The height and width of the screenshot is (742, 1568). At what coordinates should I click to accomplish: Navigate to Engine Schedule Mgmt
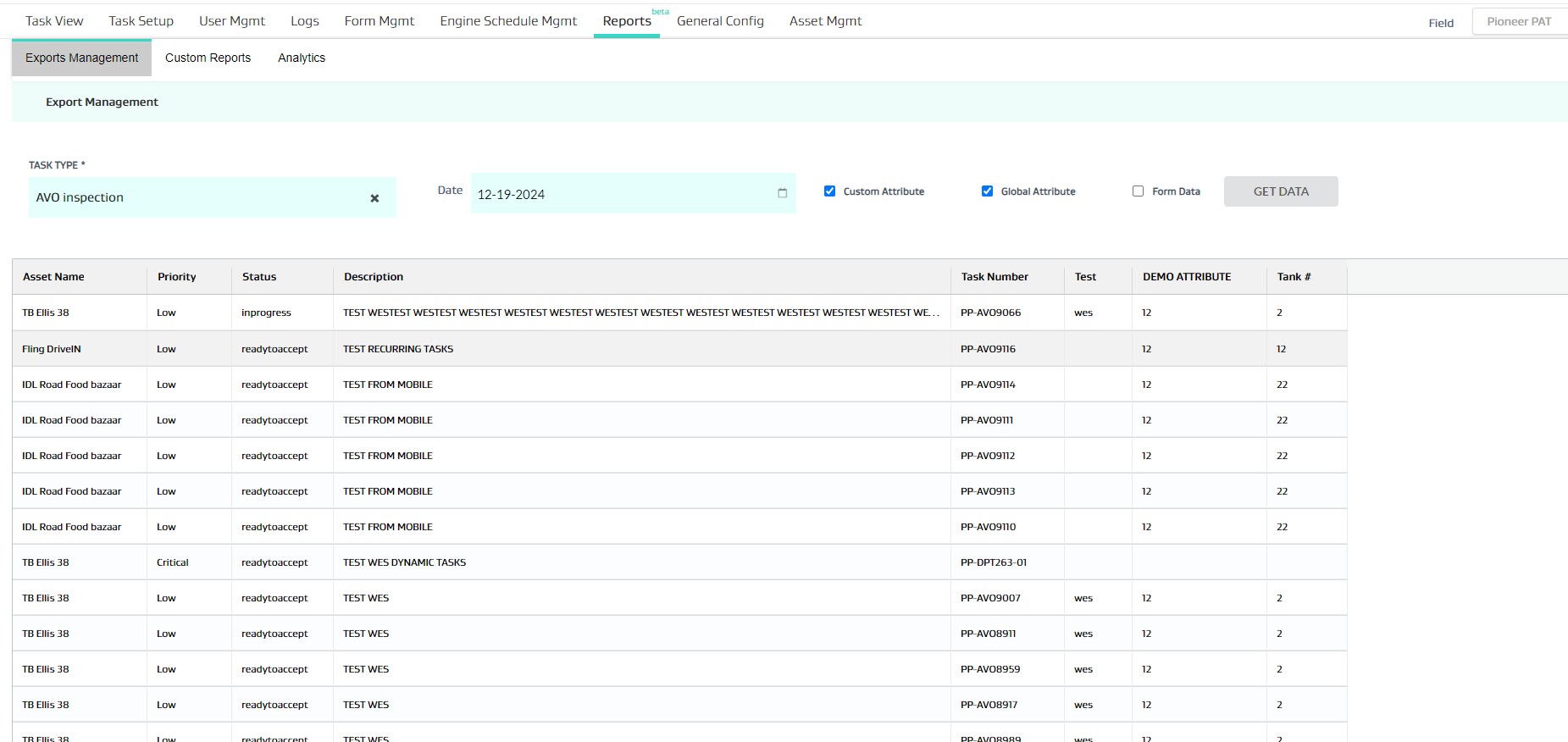click(x=508, y=21)
